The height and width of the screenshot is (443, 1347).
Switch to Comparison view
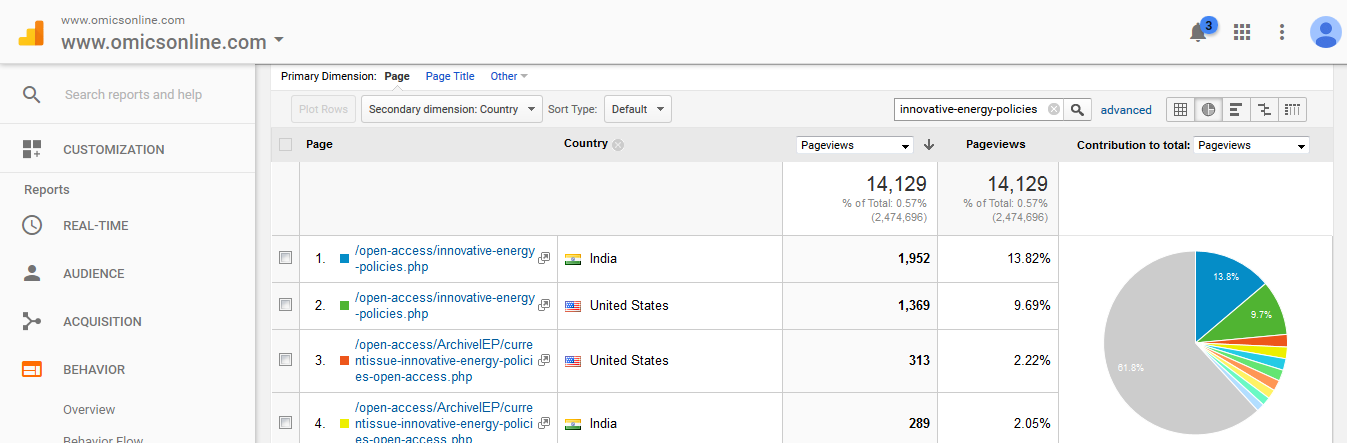[x=1264, y=109]
